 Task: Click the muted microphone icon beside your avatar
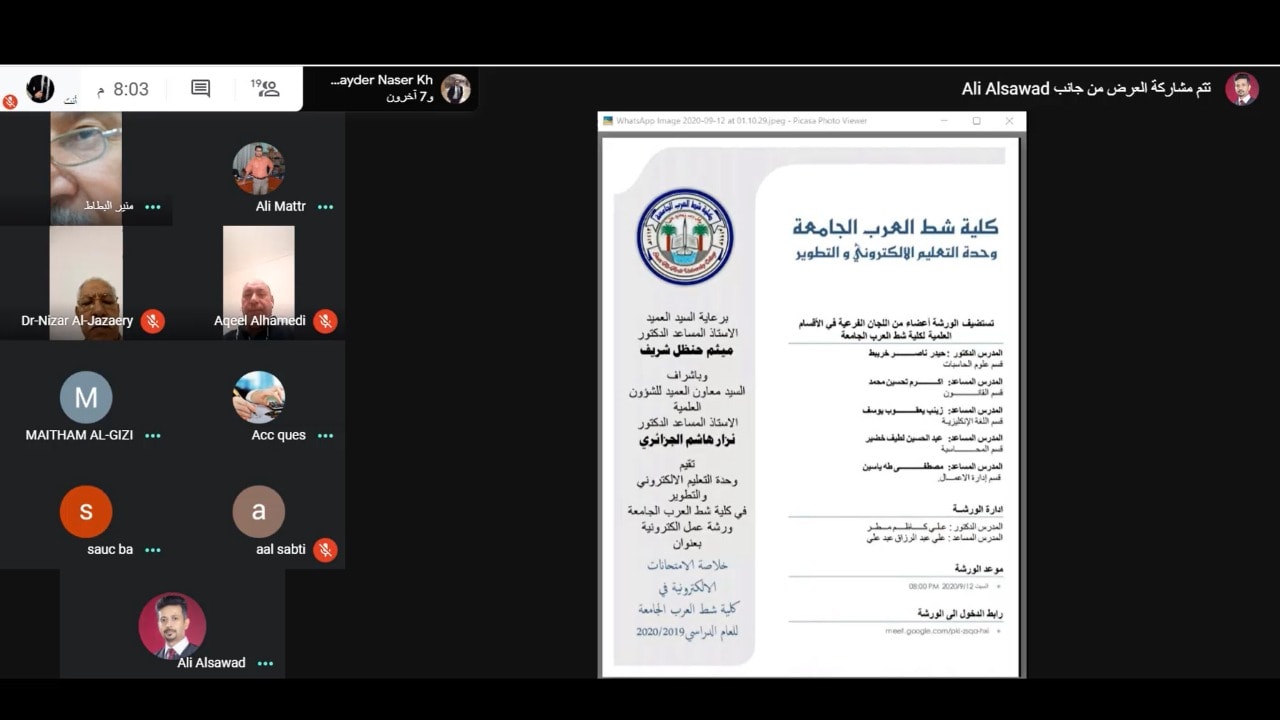10,102
